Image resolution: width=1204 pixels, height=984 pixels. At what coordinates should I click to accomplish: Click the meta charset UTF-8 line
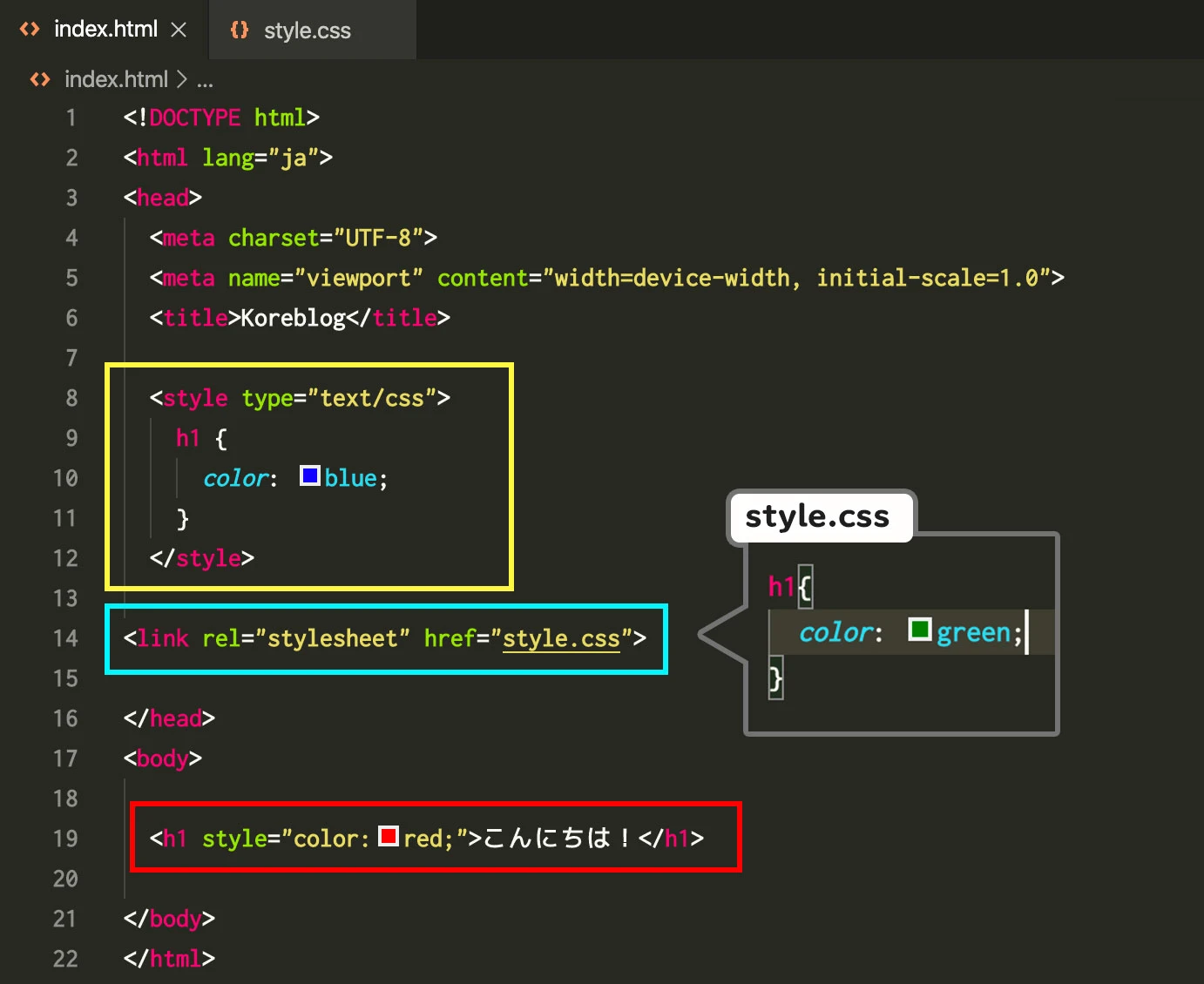click(294, 238)
